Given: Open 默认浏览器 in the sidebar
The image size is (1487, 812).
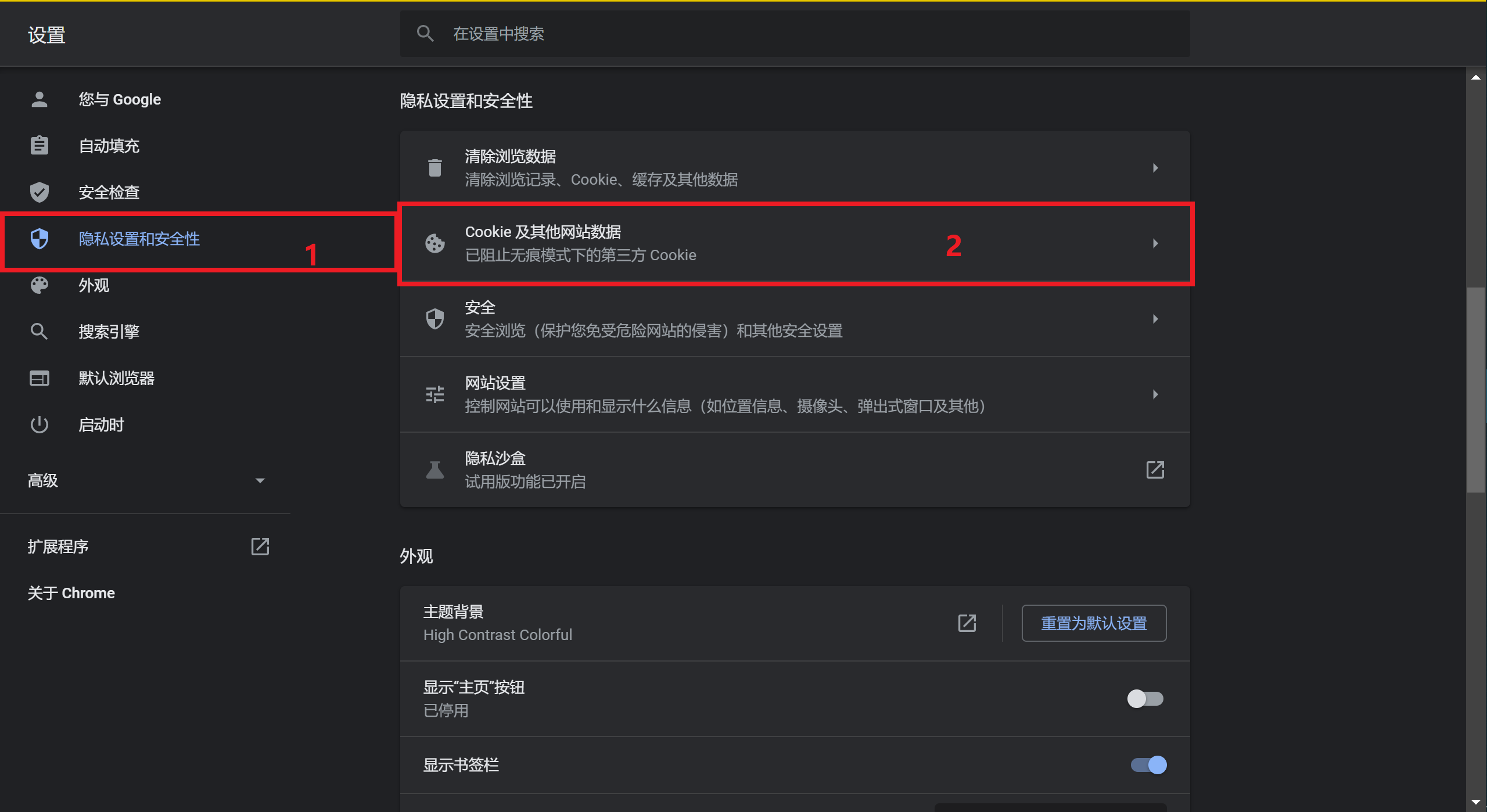Looking at the screenshot, I should point(117,378).
